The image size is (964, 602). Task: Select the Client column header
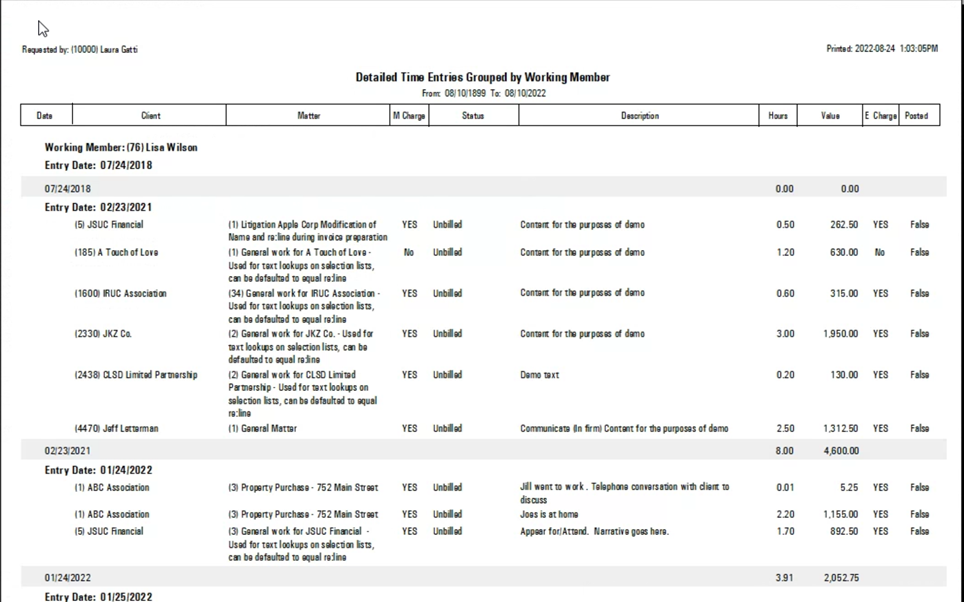click(x=149, y=115)
